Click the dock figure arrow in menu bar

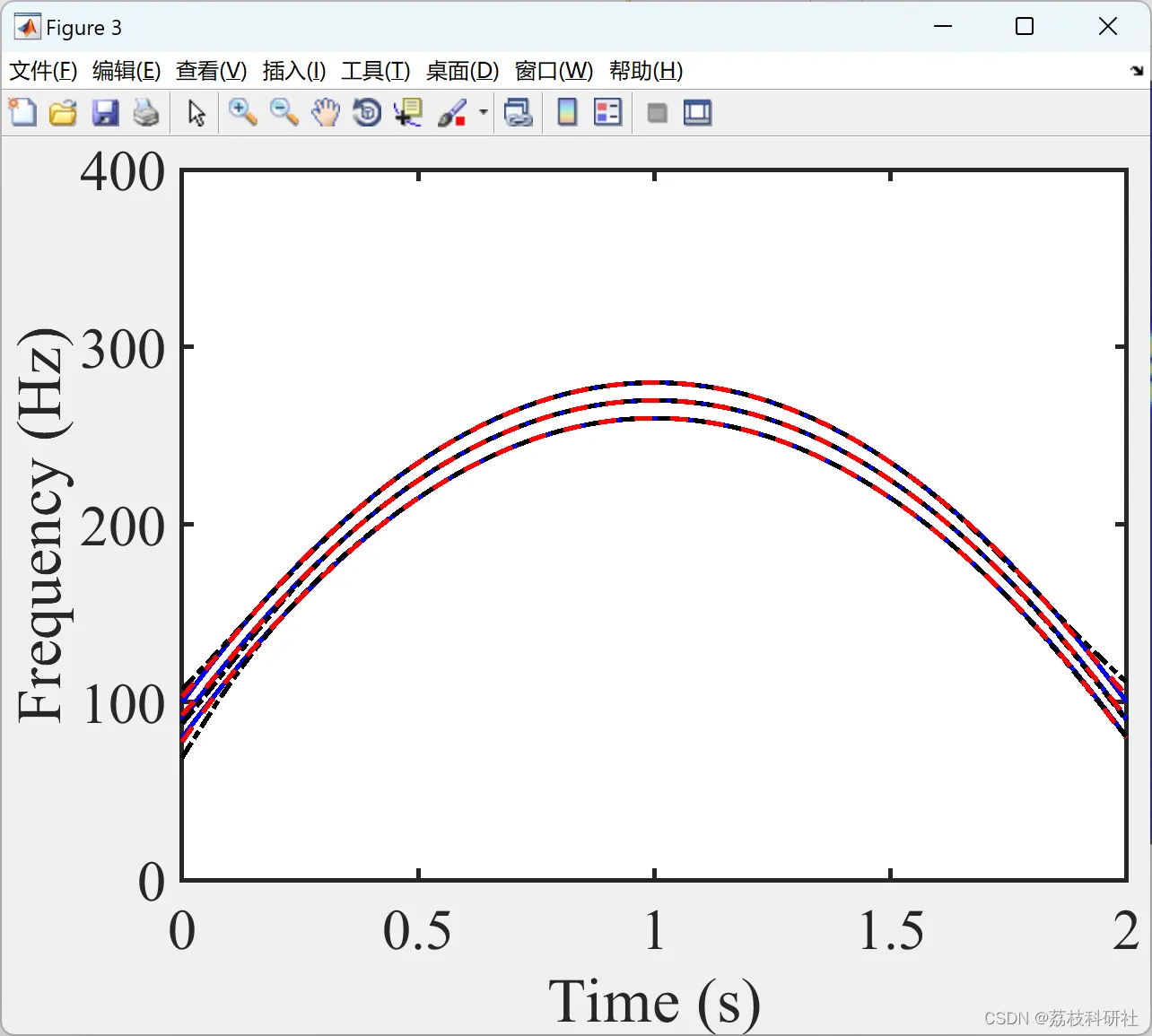[1137, 71]
